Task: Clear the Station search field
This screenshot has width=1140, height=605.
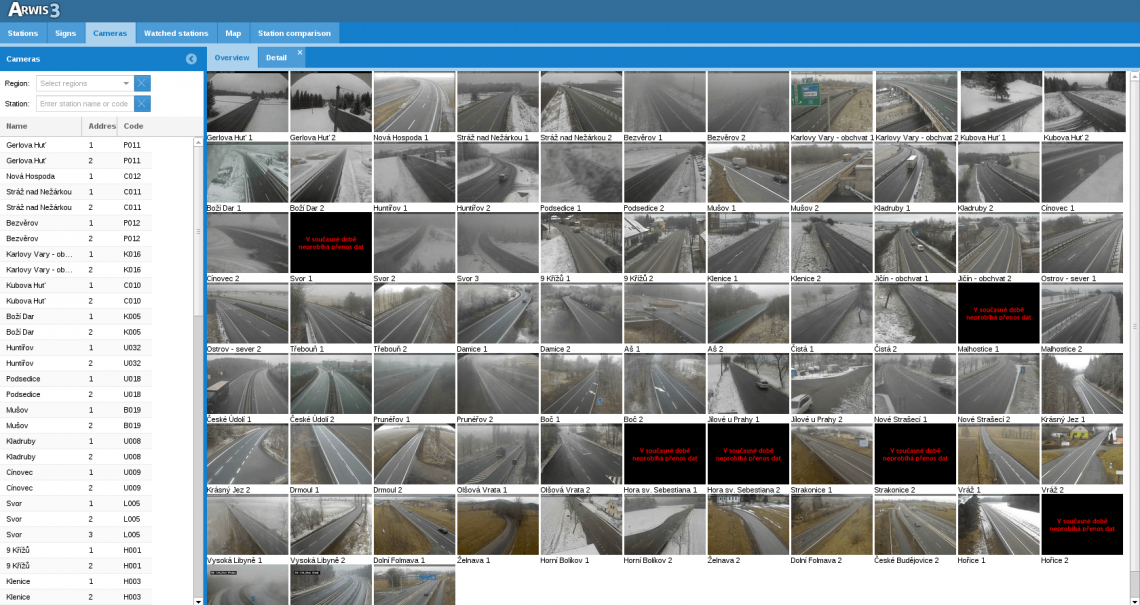Action: 142,104
